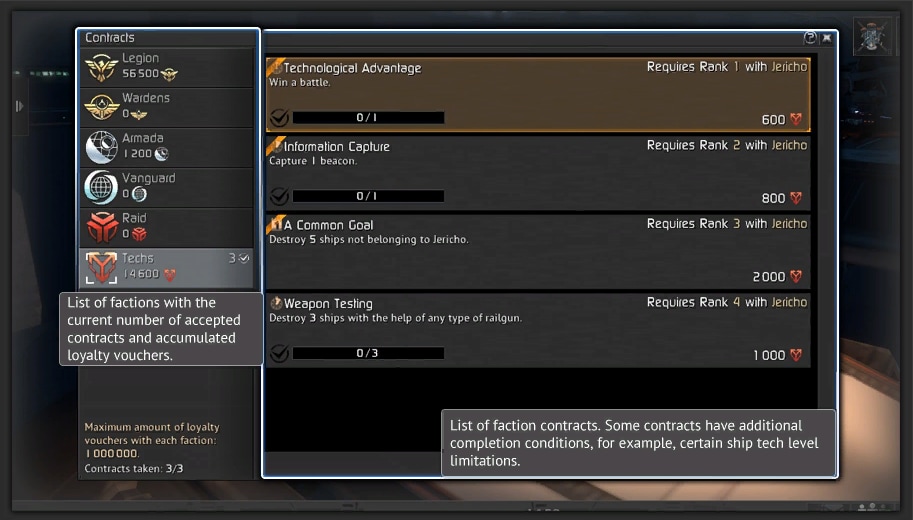Screen dimensions: 913x520
Task: Toggle Weapon Testing contract checkmark
Action: click(279, 353)
